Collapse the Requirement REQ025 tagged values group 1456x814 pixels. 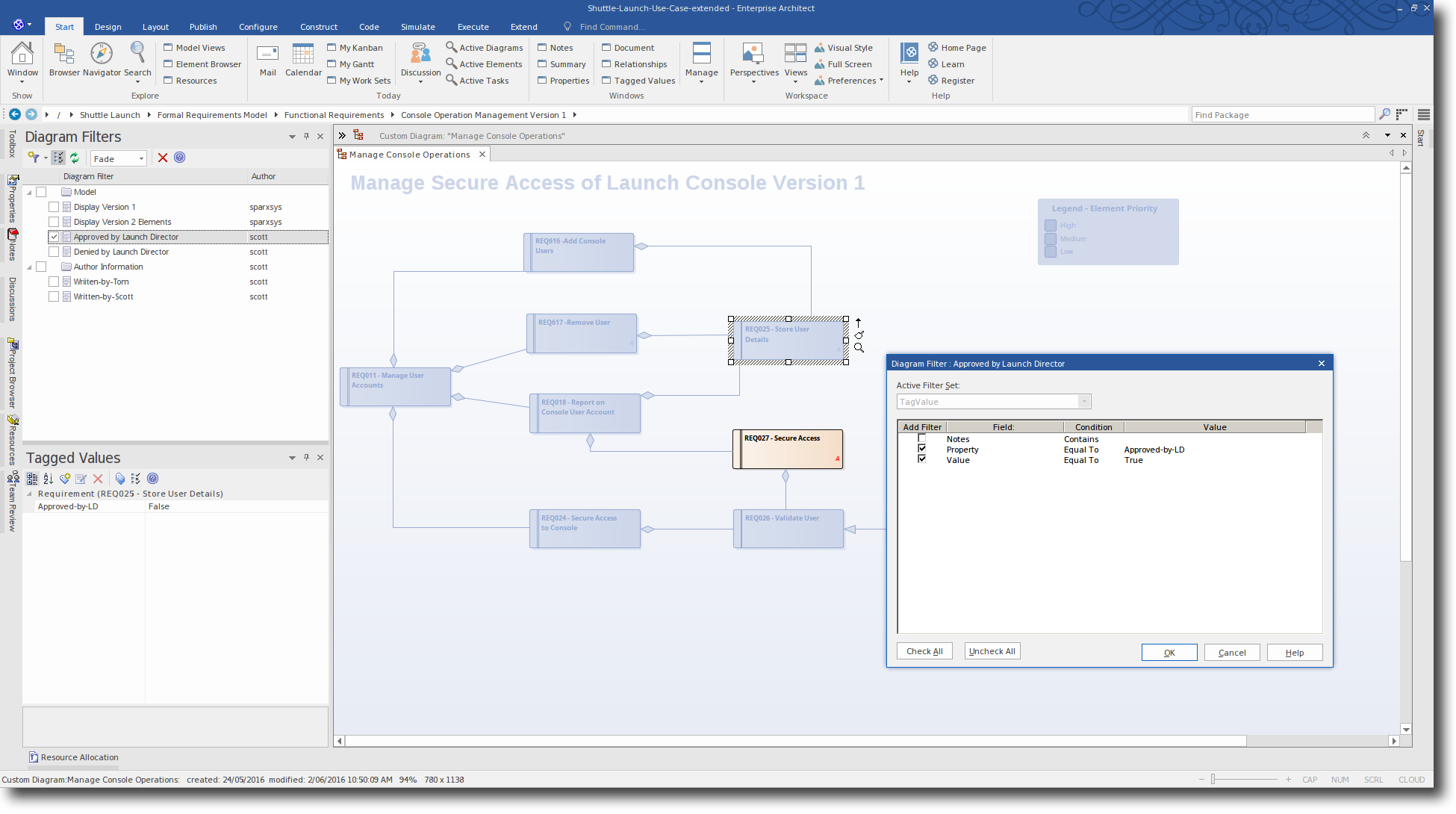[x=30, y=494]
